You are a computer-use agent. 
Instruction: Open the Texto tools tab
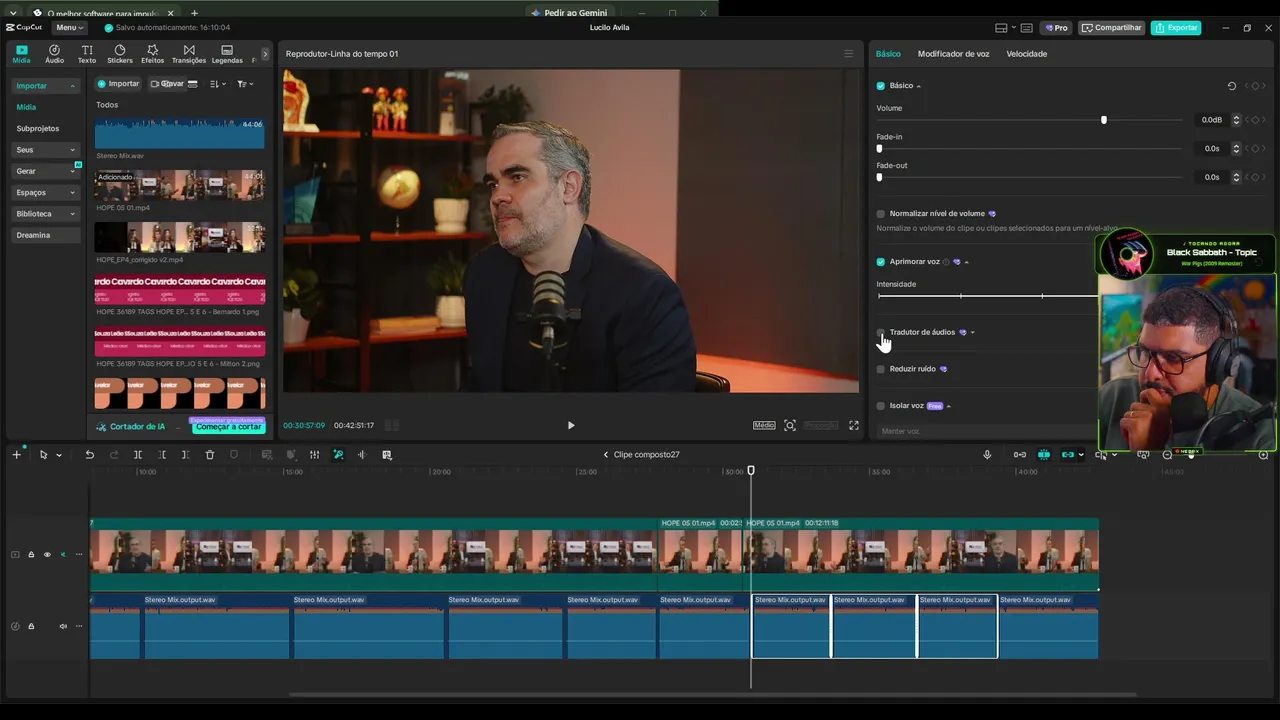tap(87, 54)
